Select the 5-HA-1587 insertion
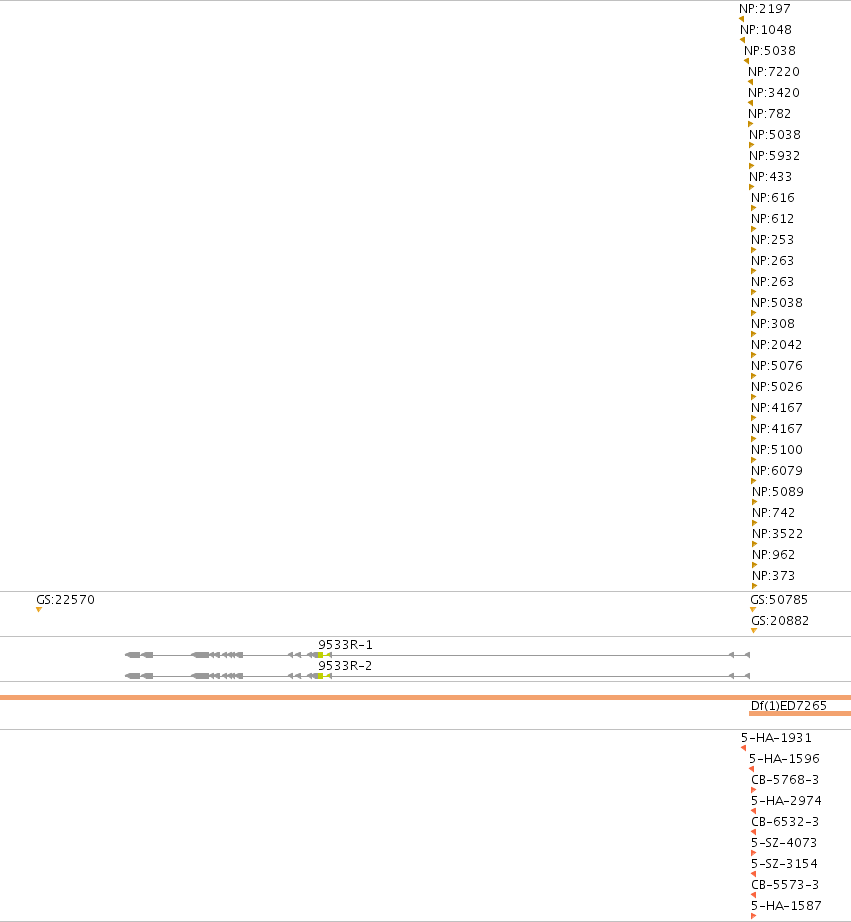Image resolution: width=851 pixels, height=922 pixels. tap(786, 906)
